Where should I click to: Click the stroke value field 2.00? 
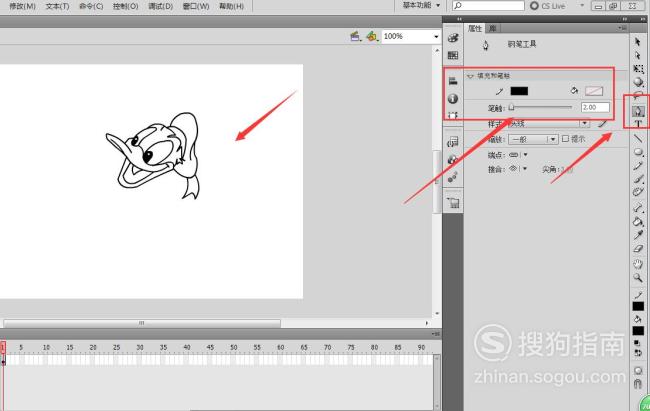[595, 107]
